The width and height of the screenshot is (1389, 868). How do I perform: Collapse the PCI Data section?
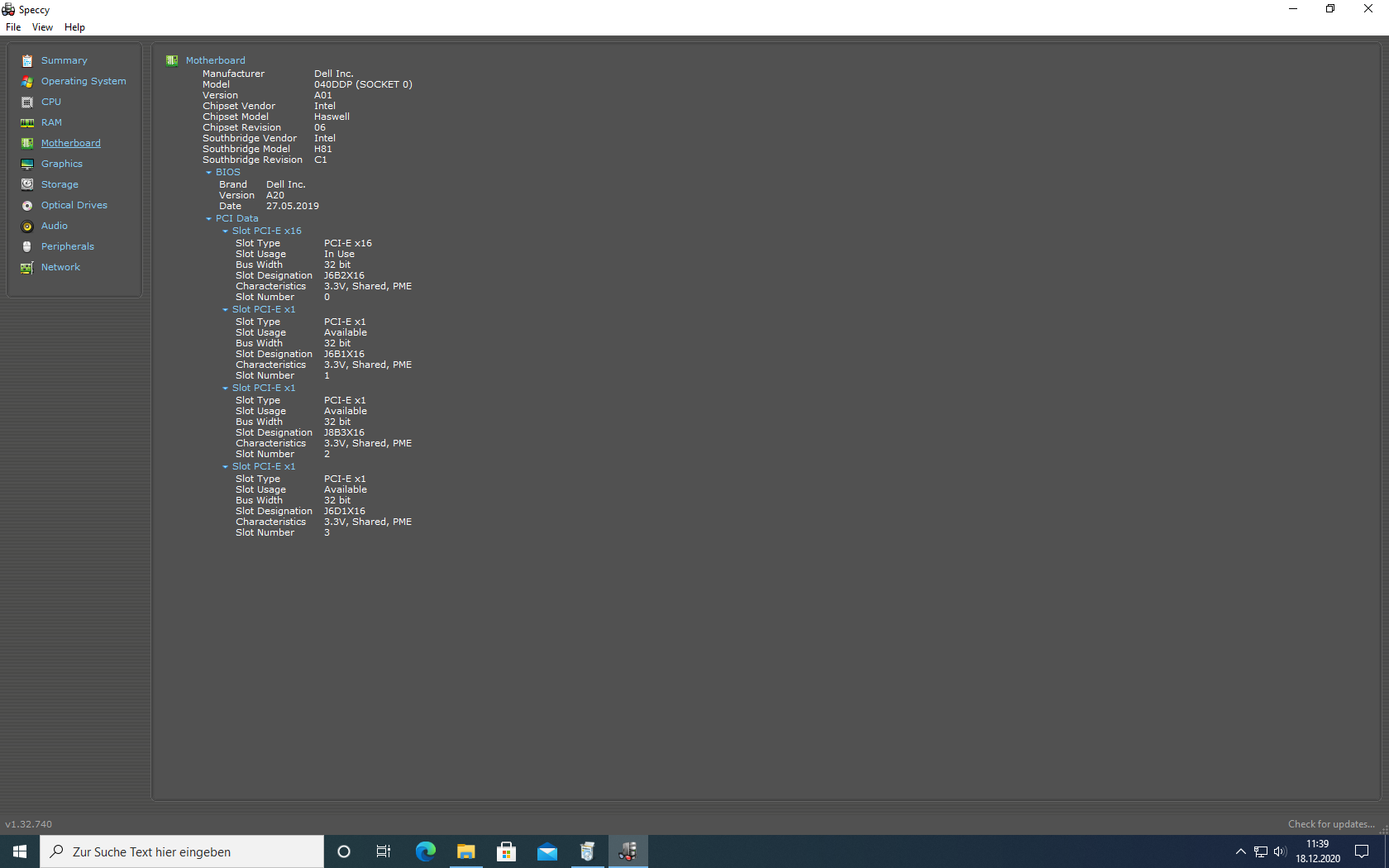point(208,219)
